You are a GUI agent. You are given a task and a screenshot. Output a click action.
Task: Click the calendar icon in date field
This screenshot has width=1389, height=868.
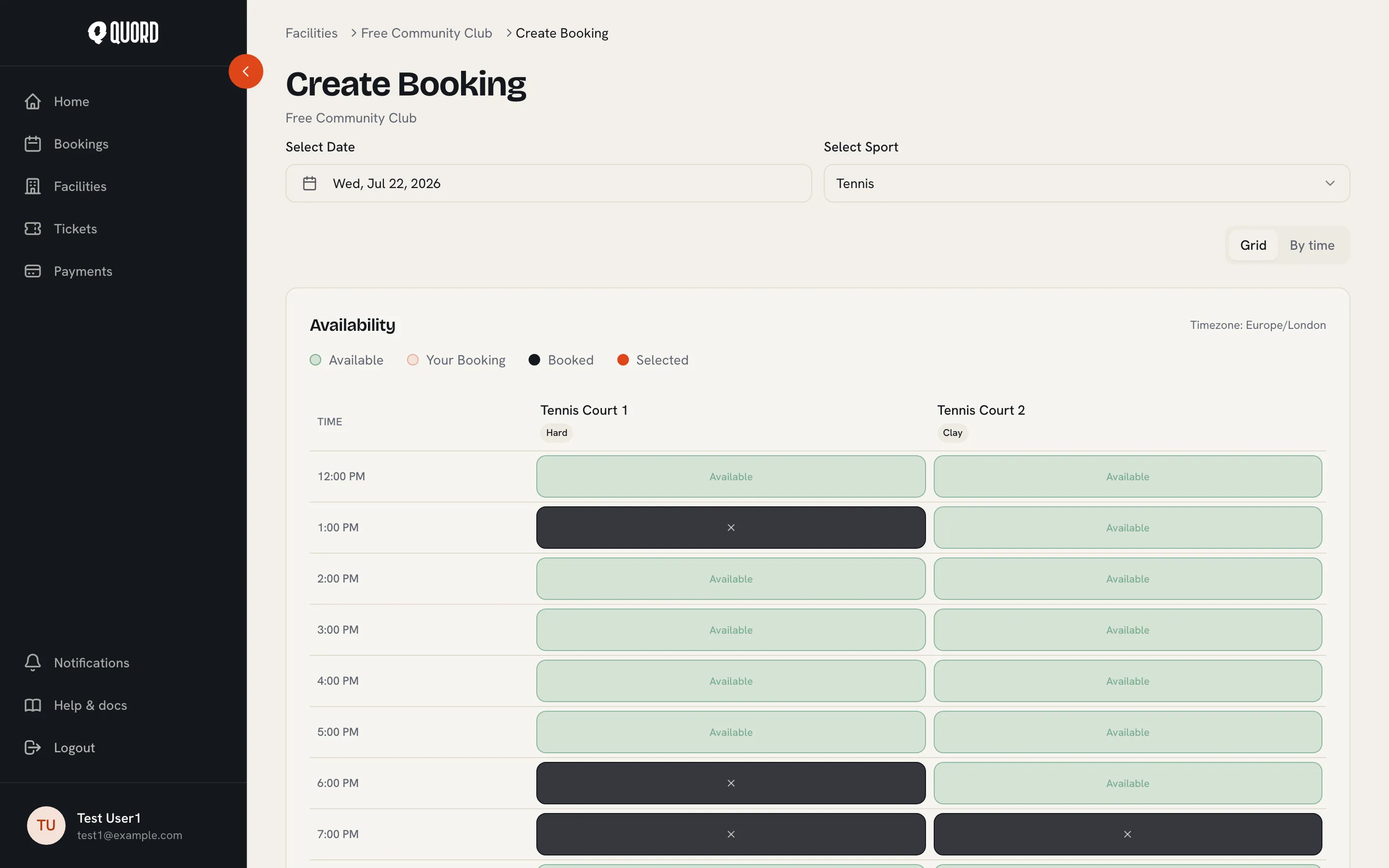(309, 184)
